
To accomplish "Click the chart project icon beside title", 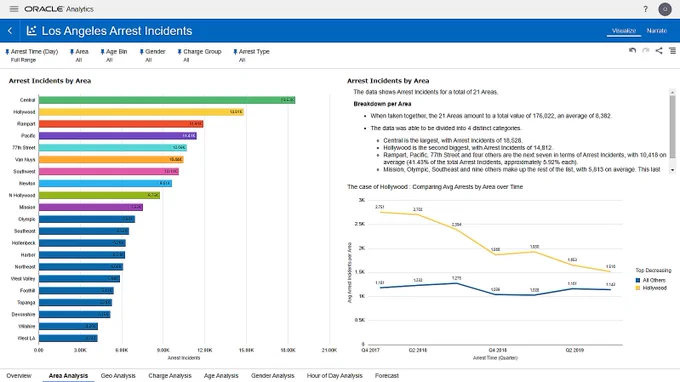I will [x=31, y=30].
